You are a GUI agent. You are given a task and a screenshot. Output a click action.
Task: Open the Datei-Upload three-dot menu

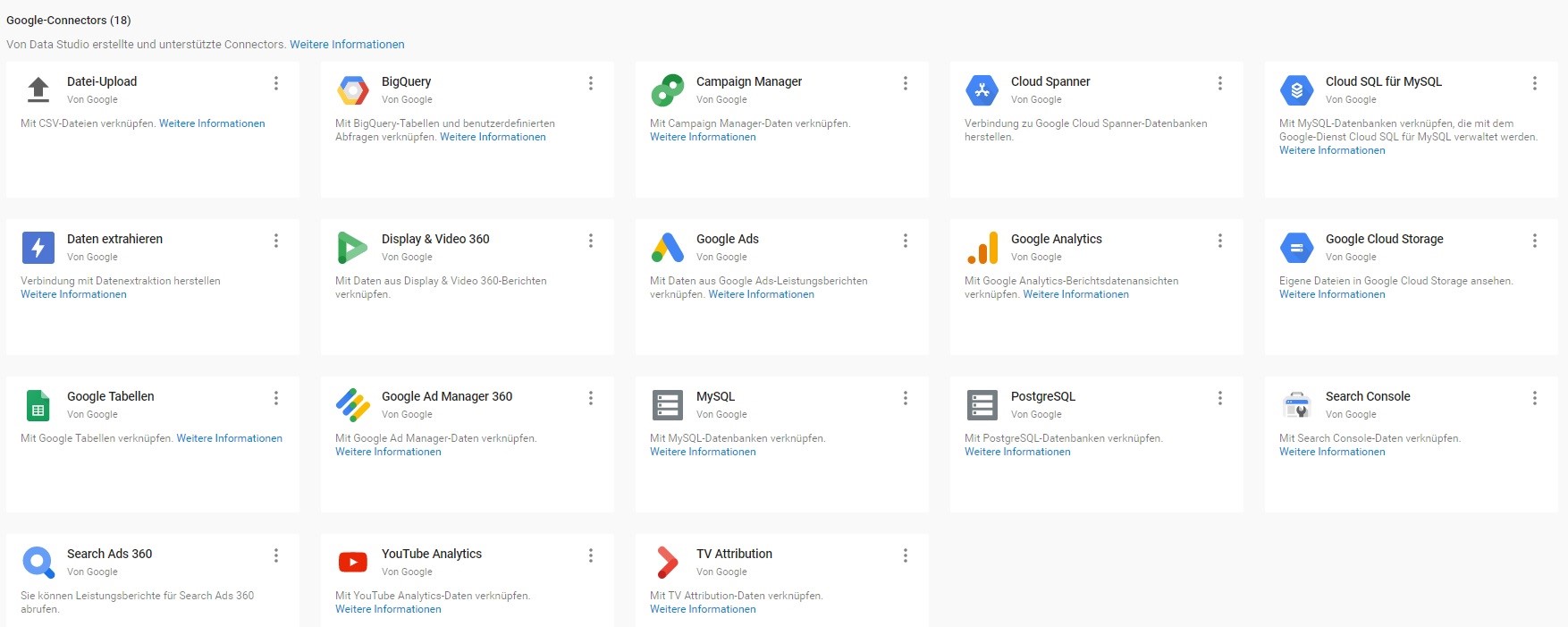[x=276, y=83]
